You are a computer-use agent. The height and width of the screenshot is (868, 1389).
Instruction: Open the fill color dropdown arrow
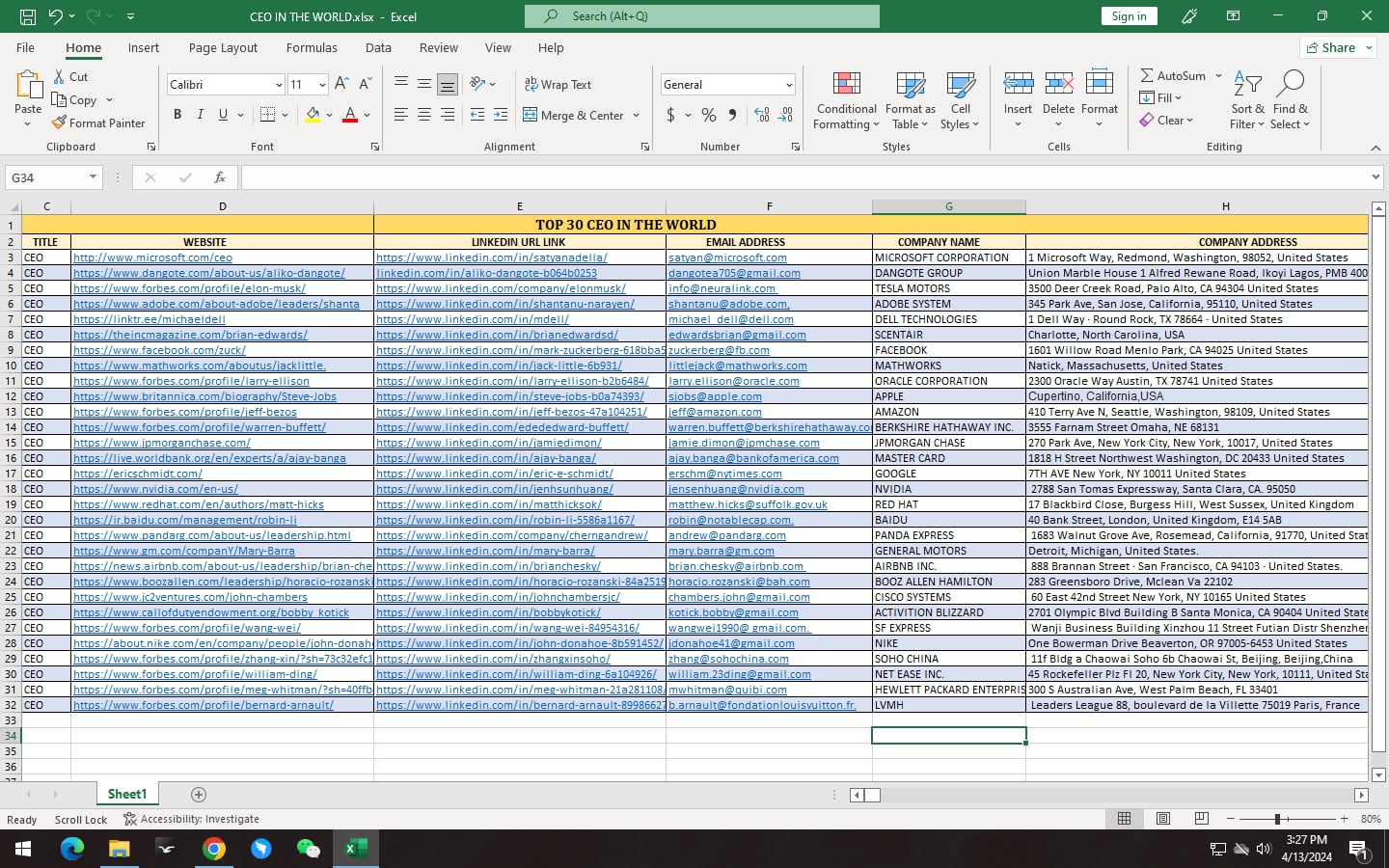[329, 115]
